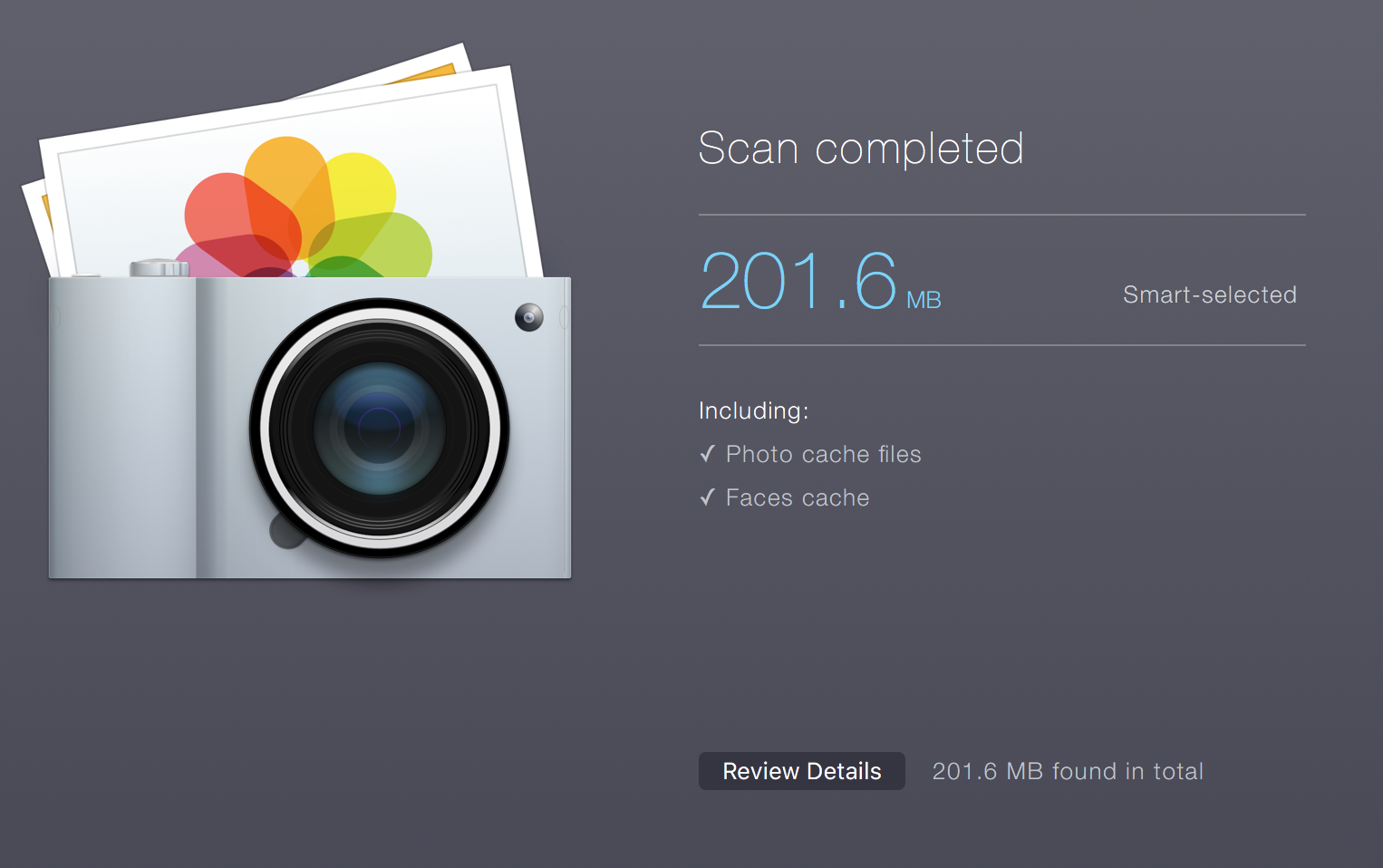Click the 'Including:' label

click(753, 411)
